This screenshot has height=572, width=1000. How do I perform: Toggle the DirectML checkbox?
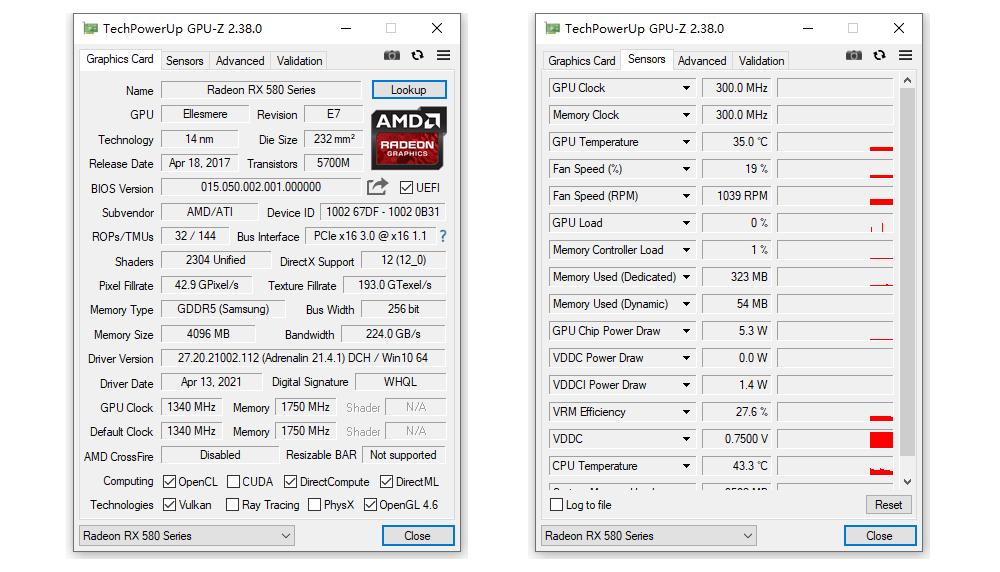pyautogui.click(x=386, y=481)
